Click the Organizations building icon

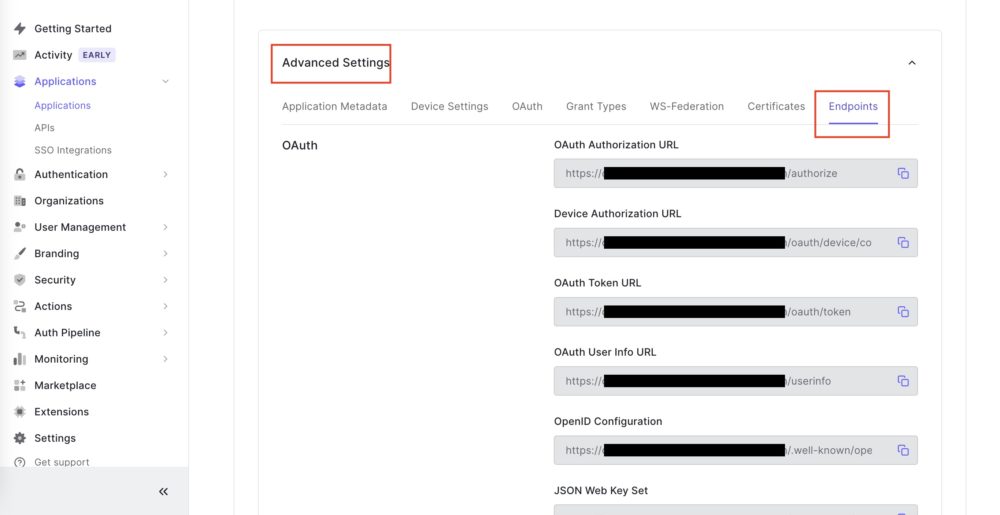[20, 201]
